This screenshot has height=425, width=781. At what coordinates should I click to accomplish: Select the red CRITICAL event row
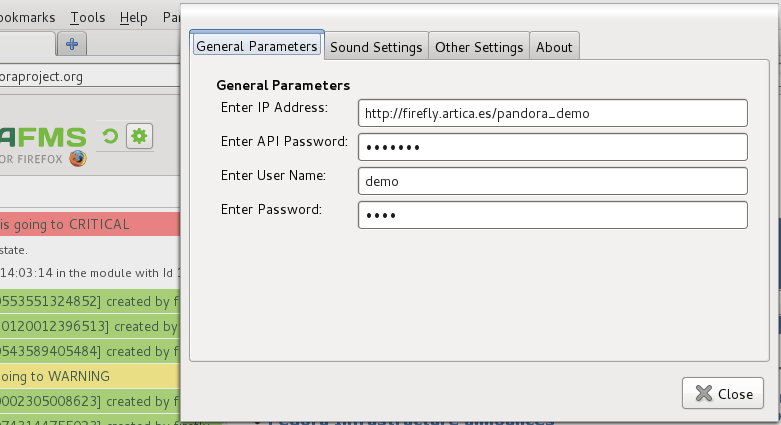click(x=90, y=224)
